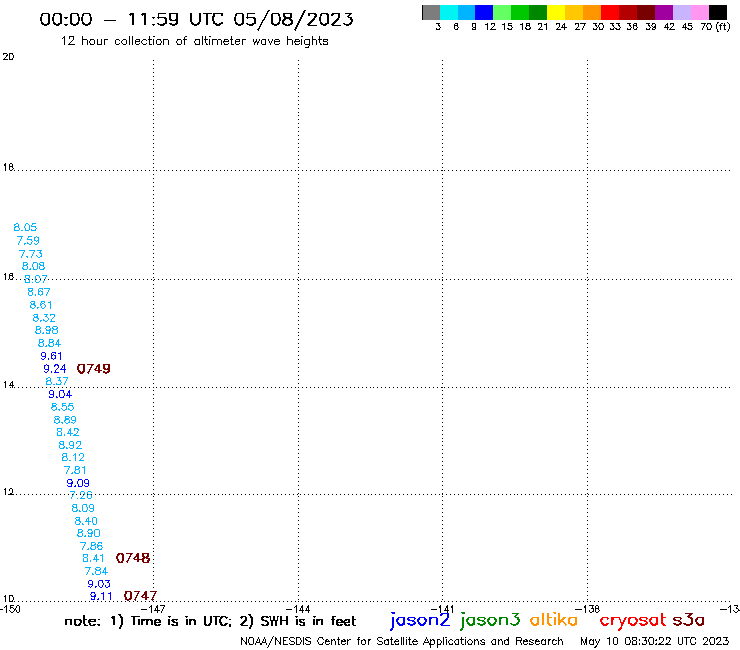740x650 pixels.
Task: Click the wave height value 7.84
Action: point(96,571)
